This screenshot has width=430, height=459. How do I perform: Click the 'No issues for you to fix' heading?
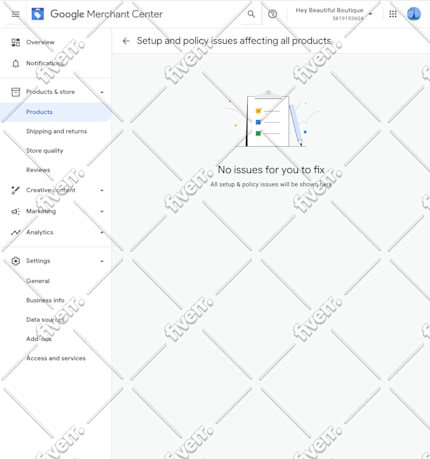(271, 170)
